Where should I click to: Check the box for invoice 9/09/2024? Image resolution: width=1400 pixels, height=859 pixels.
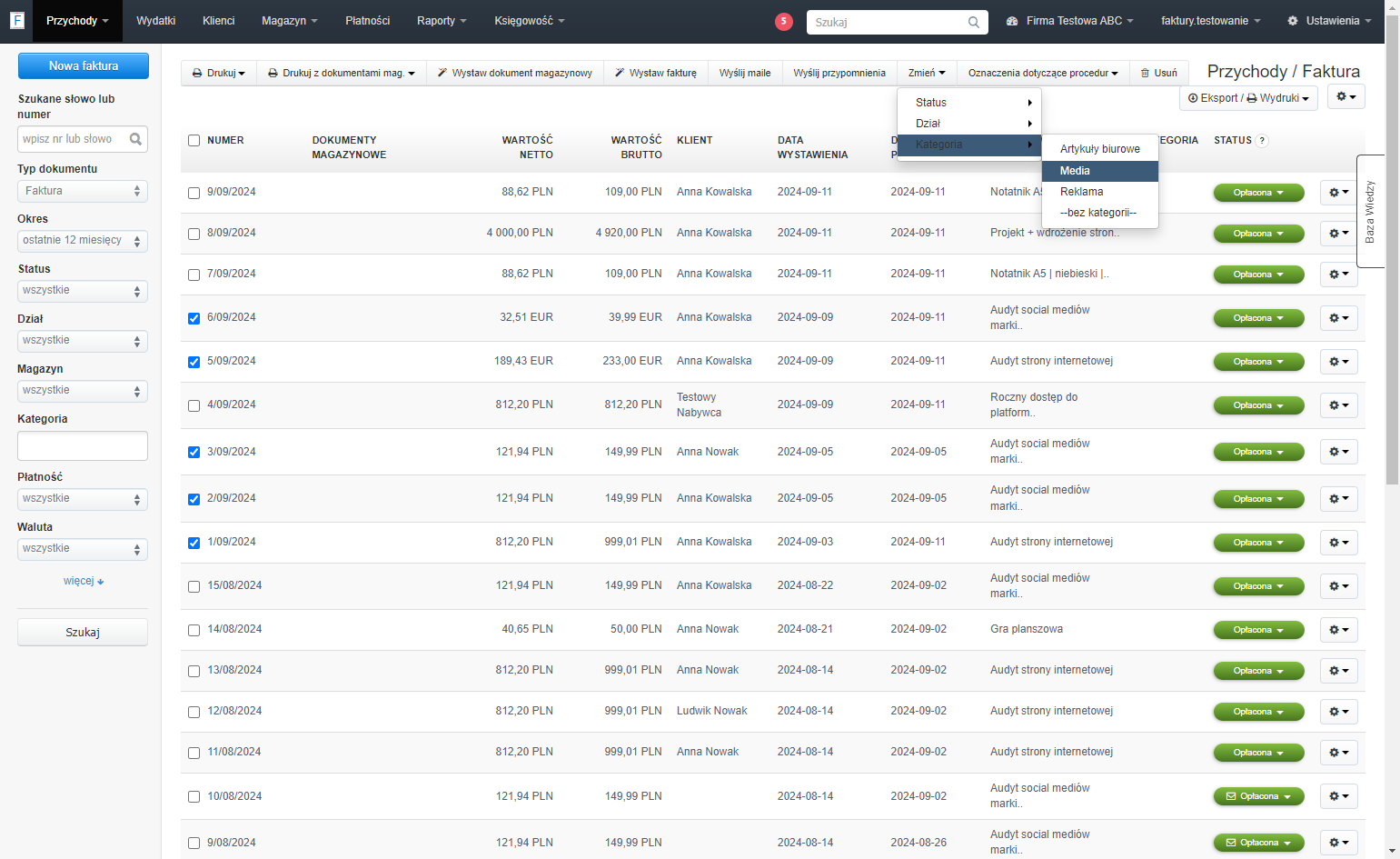[194, 193]
